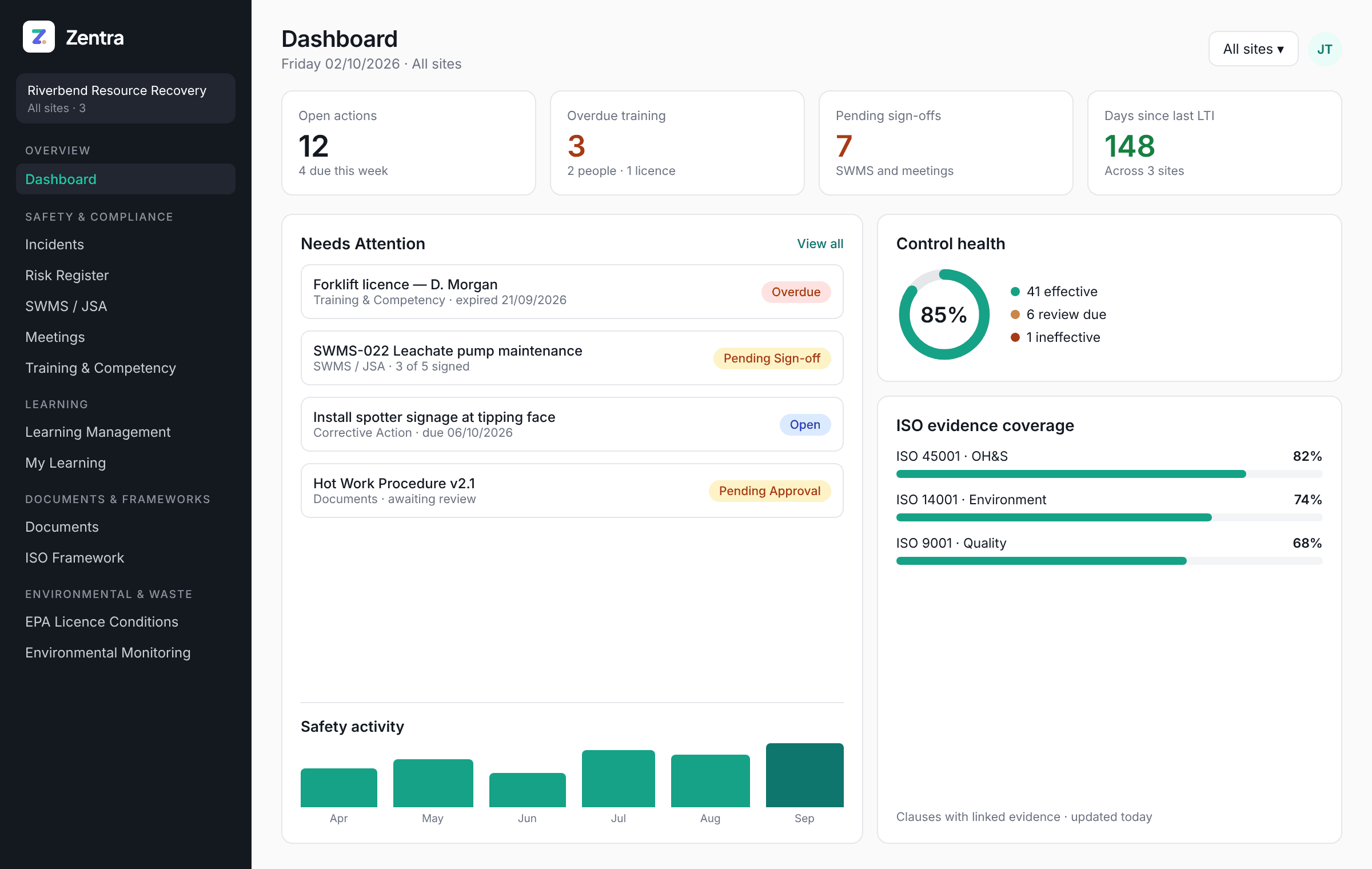Open the JT user avatar
This screenshot has height=869, width=1372.
(x=1325, y=49)
